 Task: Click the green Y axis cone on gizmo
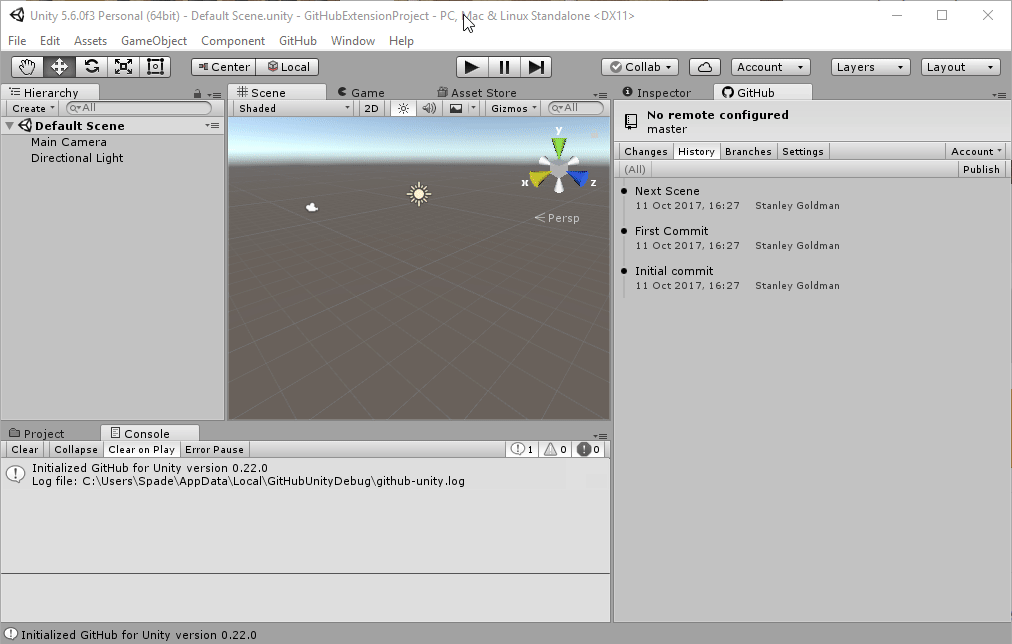[x=559, y=146]
